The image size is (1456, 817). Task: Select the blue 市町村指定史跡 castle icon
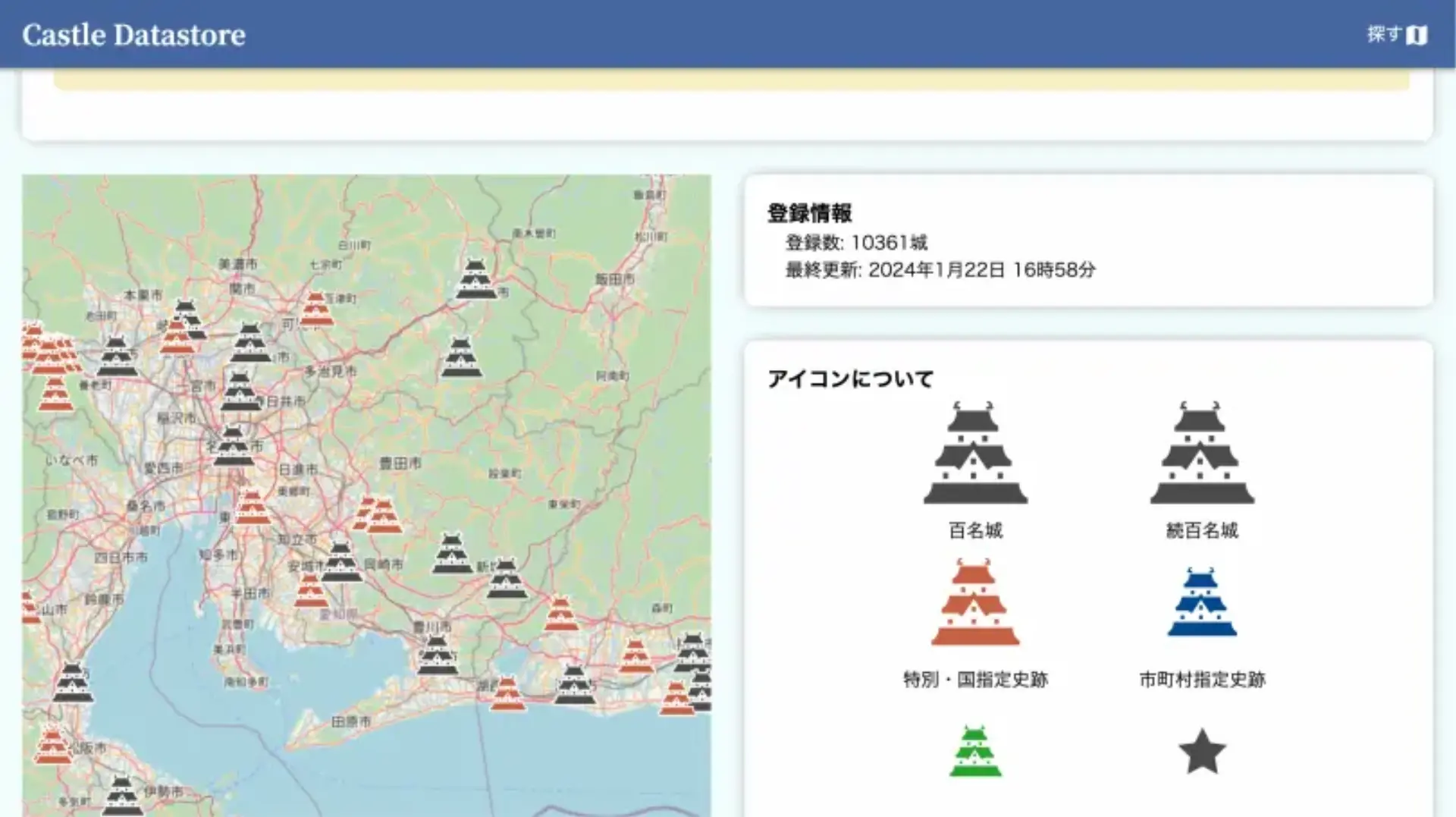1202,603
